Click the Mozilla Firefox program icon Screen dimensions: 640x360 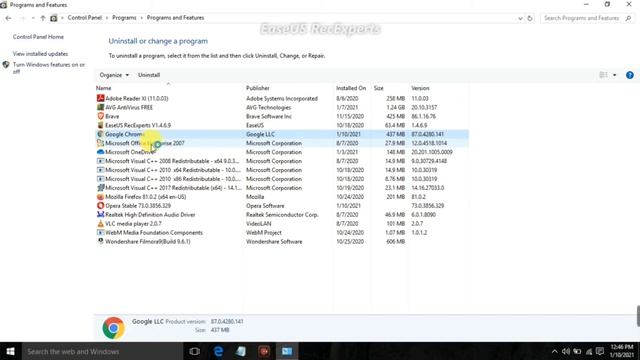(x=100, y=197)
